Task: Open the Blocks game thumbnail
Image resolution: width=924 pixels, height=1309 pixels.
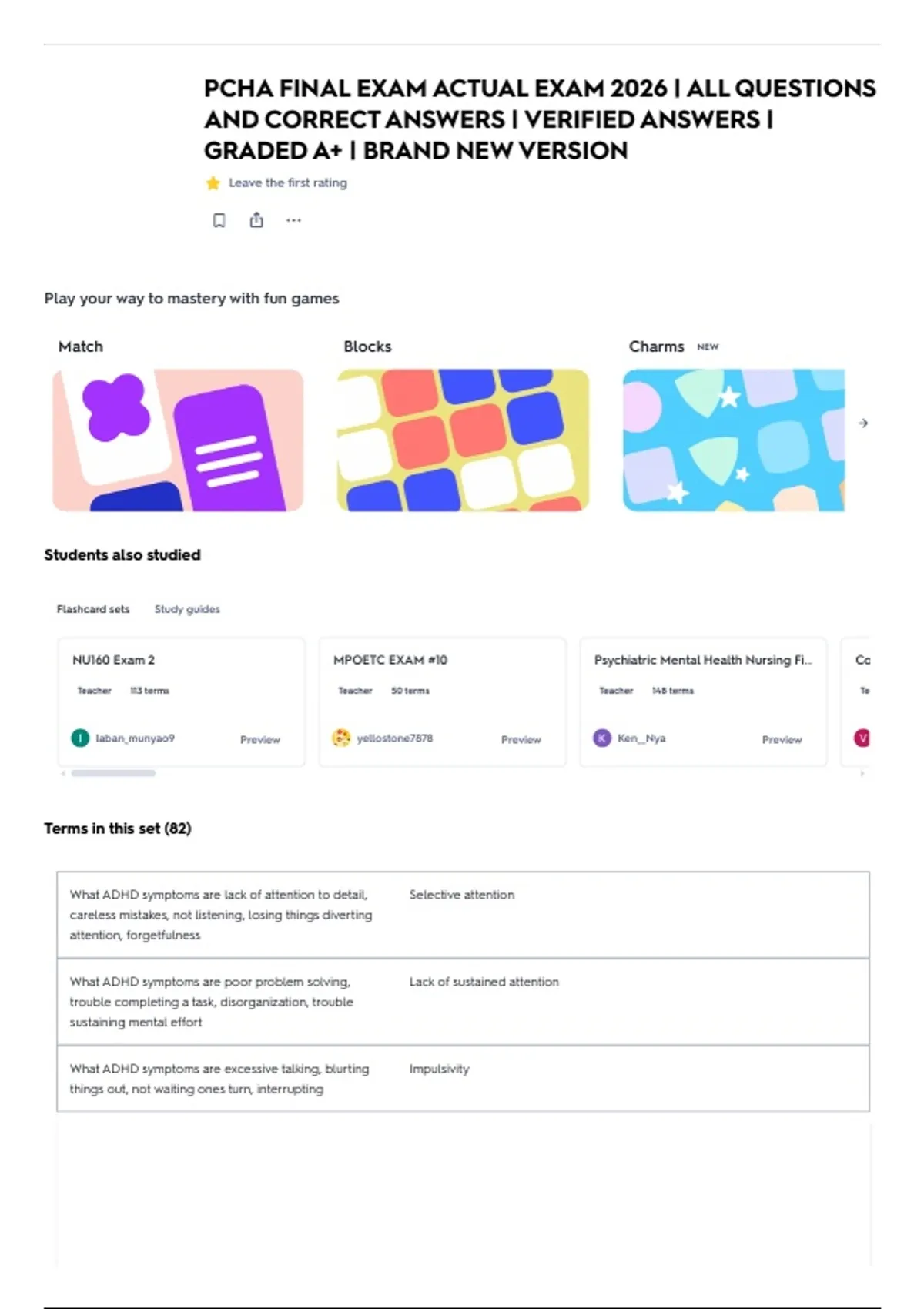Action: tap(463, 440)
